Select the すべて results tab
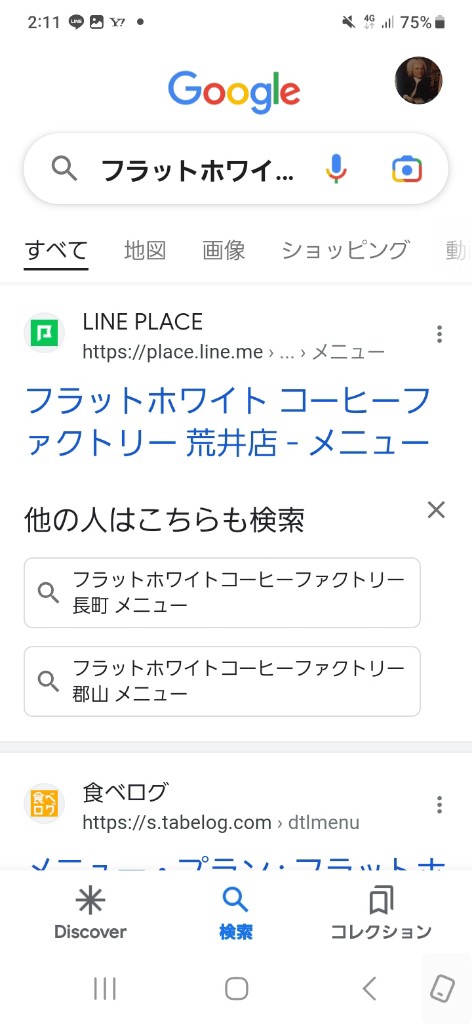This screenshot has width=472, height=1024. click(56, 250)
